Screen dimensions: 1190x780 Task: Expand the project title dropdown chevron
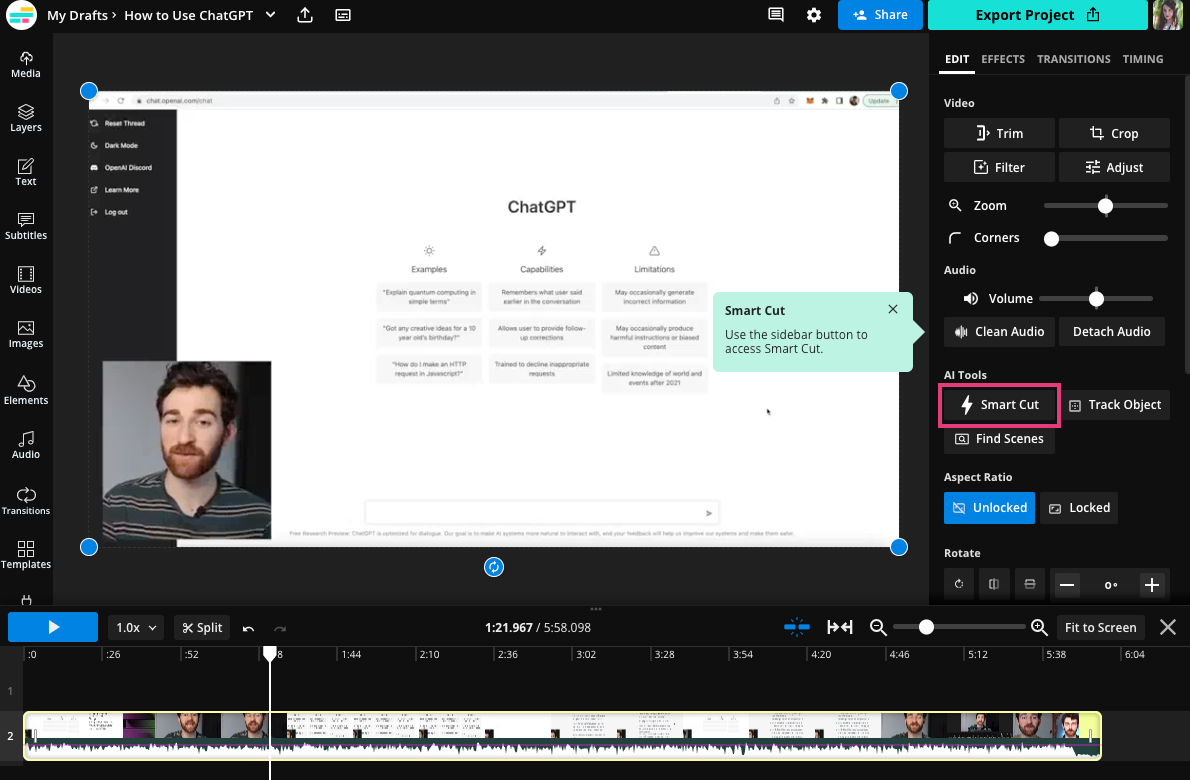click(271, 15)
